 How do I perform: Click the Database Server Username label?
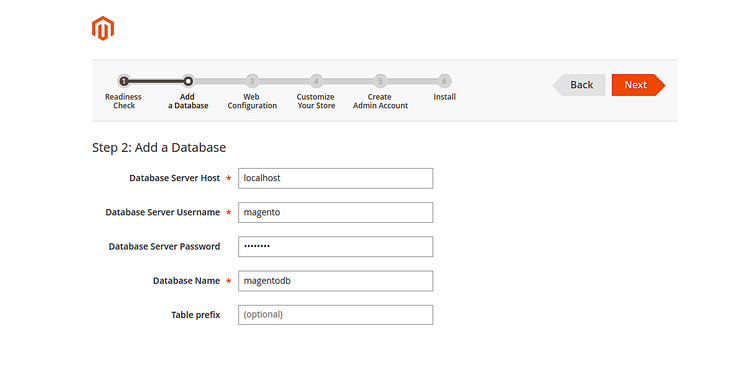(x=163, y=212)
